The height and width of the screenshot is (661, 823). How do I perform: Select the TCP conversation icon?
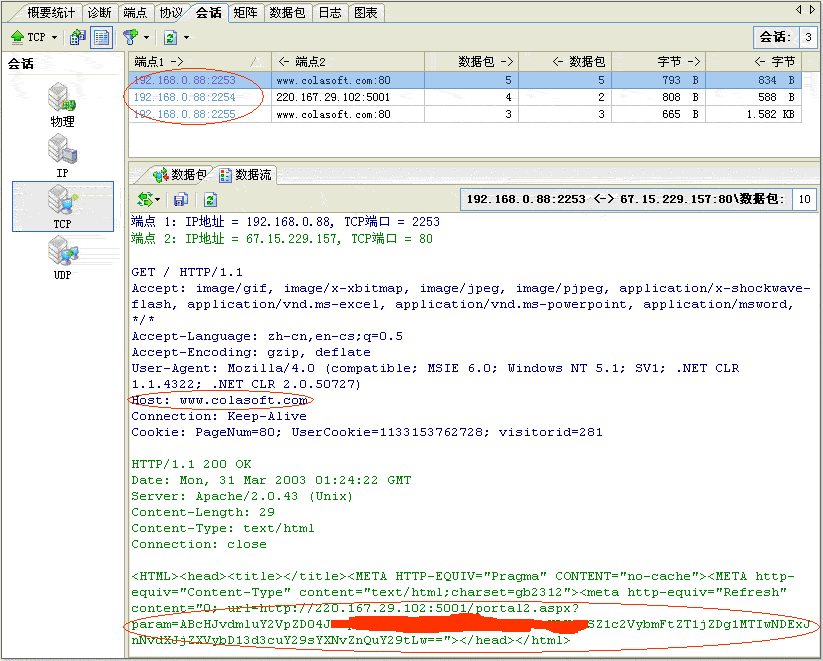tap(62, 206)
